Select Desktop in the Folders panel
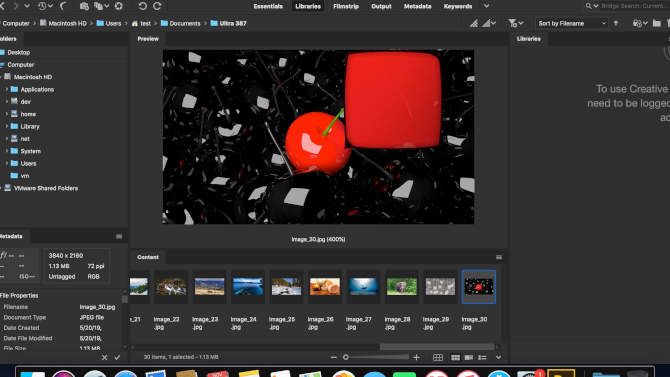The width and height of the screenshot is (670, 377). tap(18, 52)
